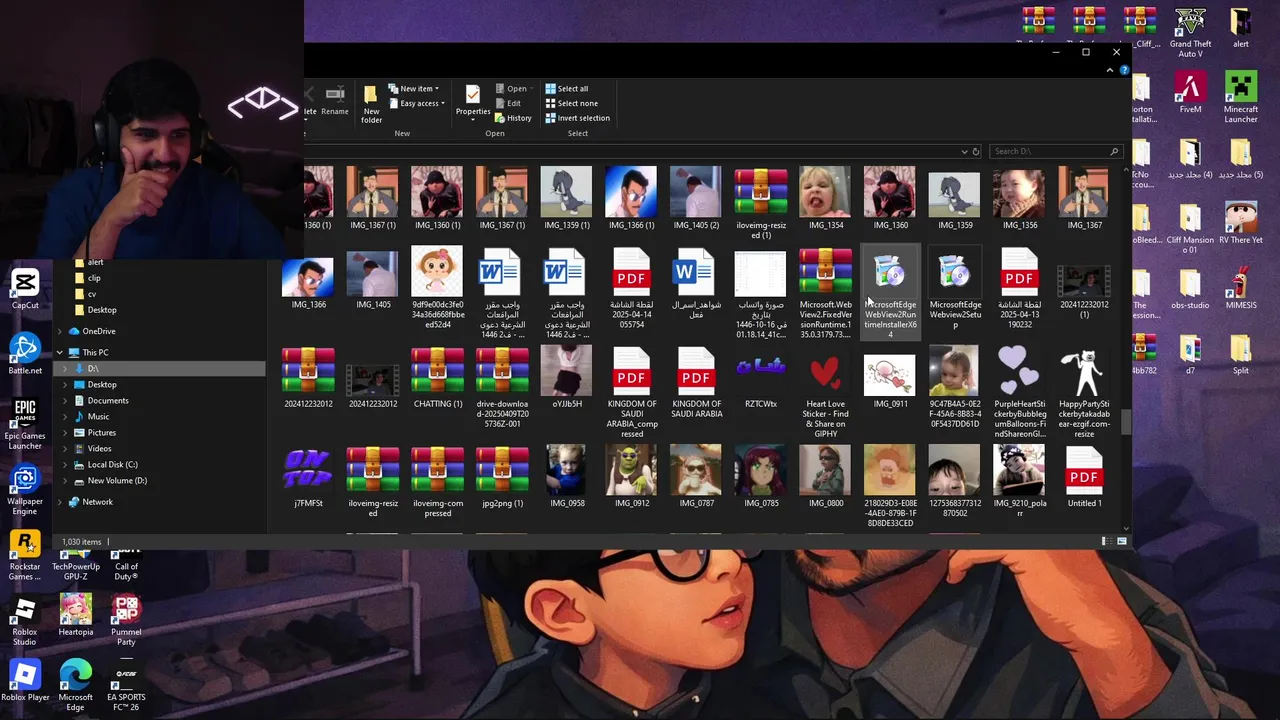Expand the Local Disk (C:) arrow
The width and height of the screenshot is (1280, 720).
[66, 464]
